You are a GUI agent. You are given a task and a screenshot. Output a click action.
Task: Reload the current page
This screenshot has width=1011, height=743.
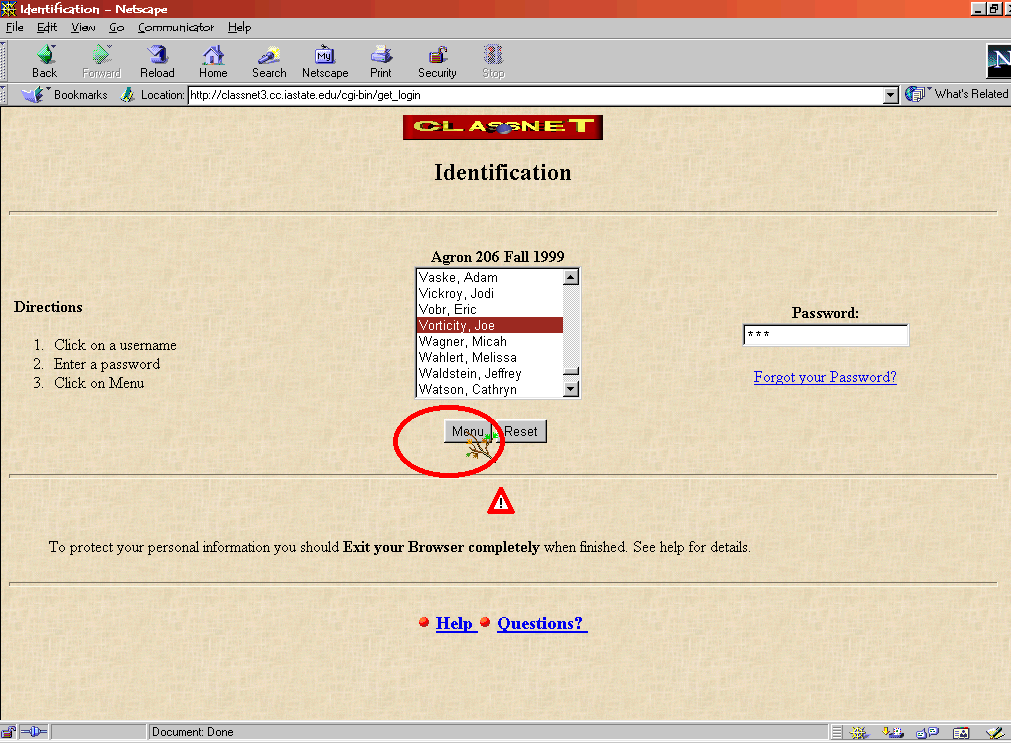[x=157, y=60]
